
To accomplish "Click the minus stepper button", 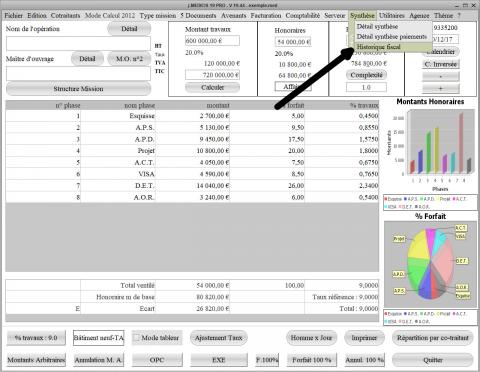I will click(441, 76).
